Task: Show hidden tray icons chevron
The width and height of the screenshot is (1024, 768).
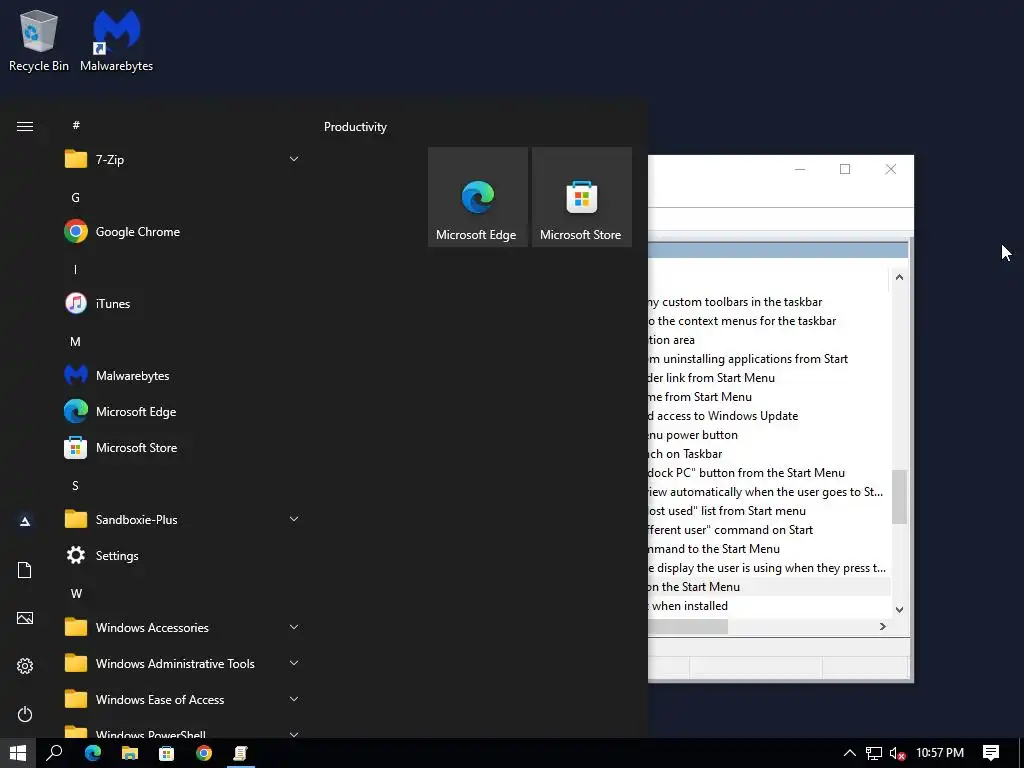Action: click(850, 754)
